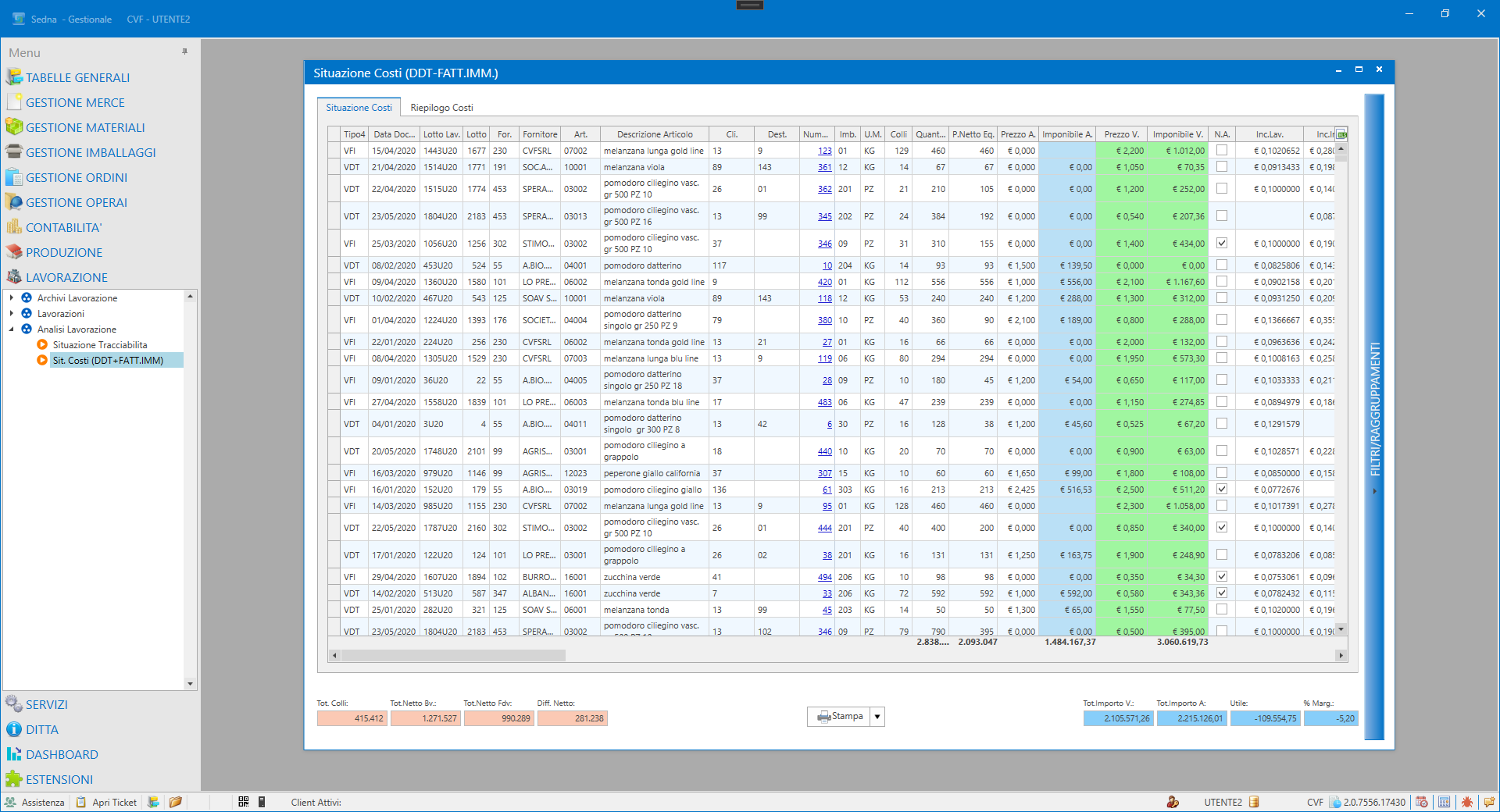1500x812 pixels.
Task: Click the GESTIONE MATERIALI box icon
Action: coord(14,126)
